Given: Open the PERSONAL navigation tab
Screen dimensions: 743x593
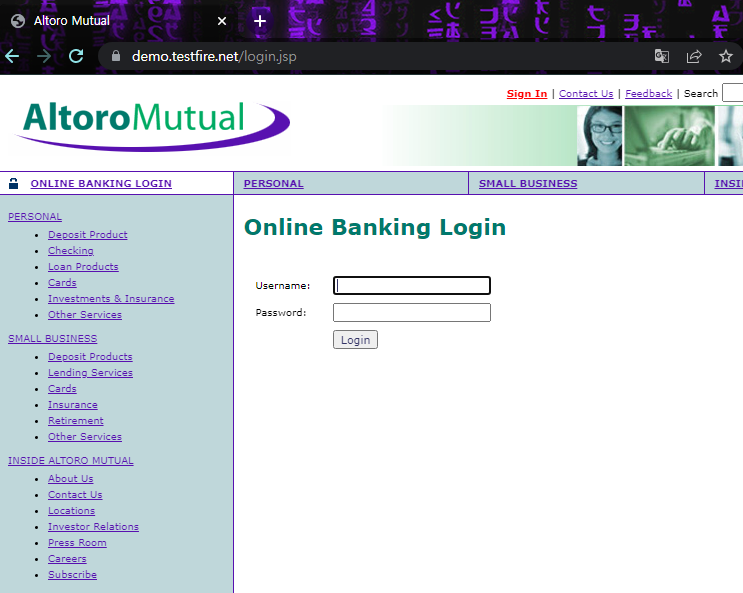Looking at the screenshot, I should click(273, 183).
